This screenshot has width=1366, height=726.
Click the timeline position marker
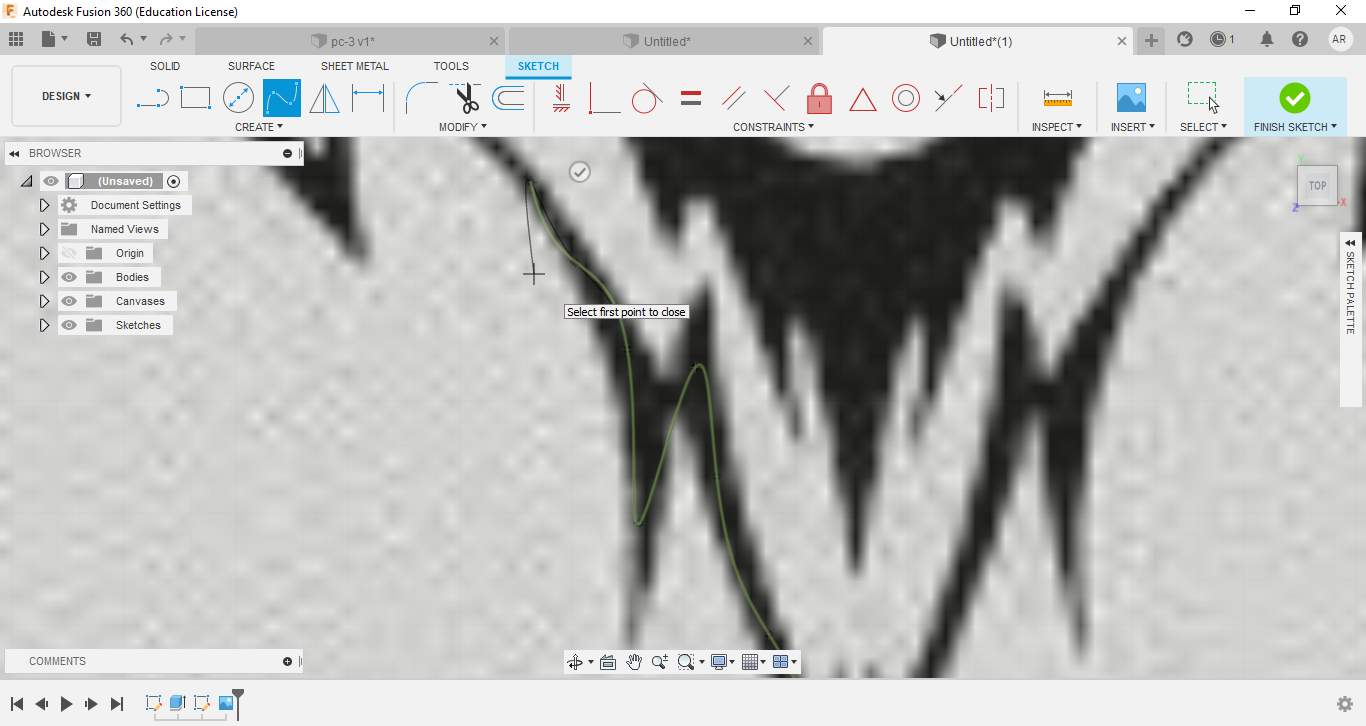238,702
